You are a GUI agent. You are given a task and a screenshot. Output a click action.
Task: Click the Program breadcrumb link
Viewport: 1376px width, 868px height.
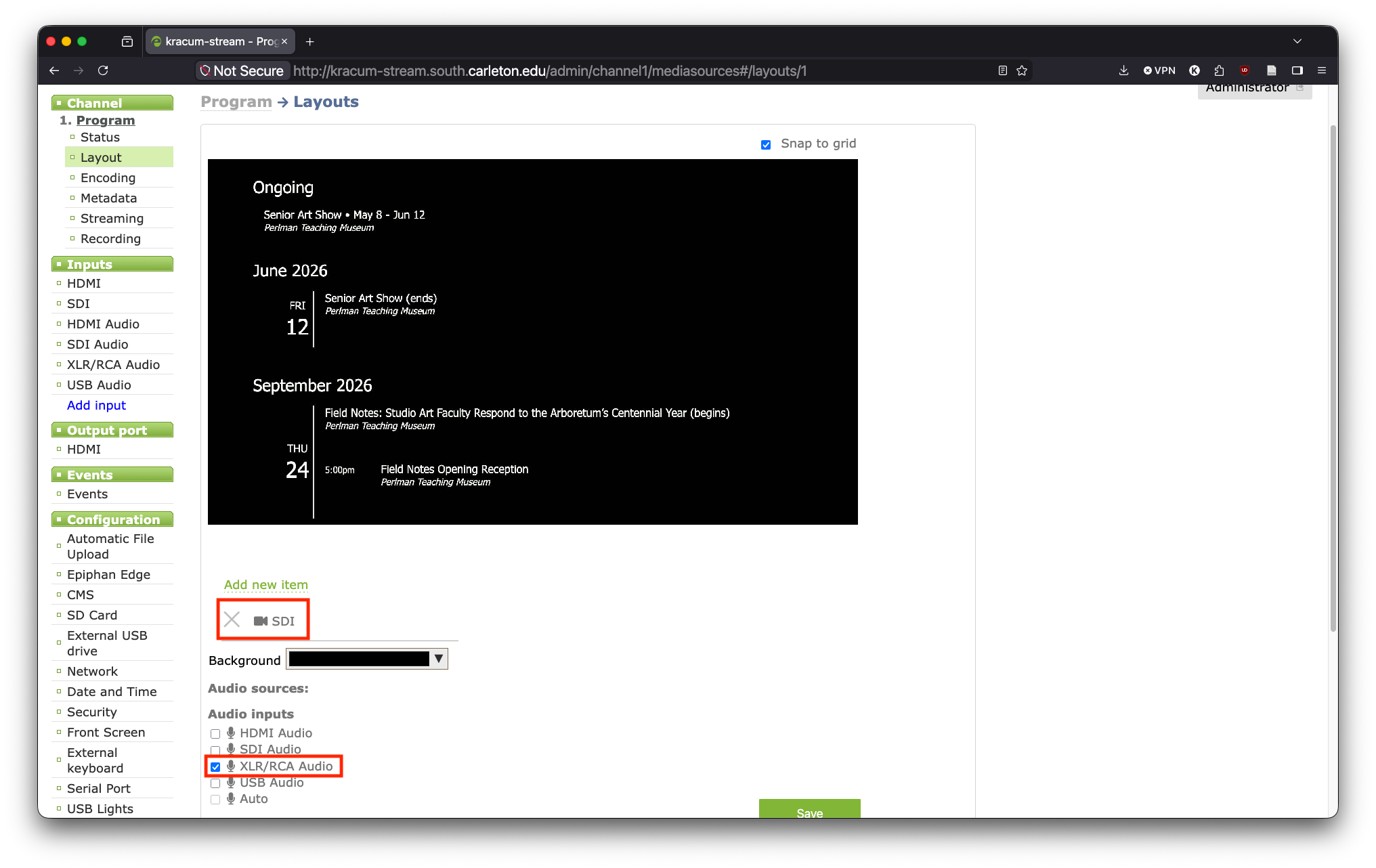tap(236, 102)
